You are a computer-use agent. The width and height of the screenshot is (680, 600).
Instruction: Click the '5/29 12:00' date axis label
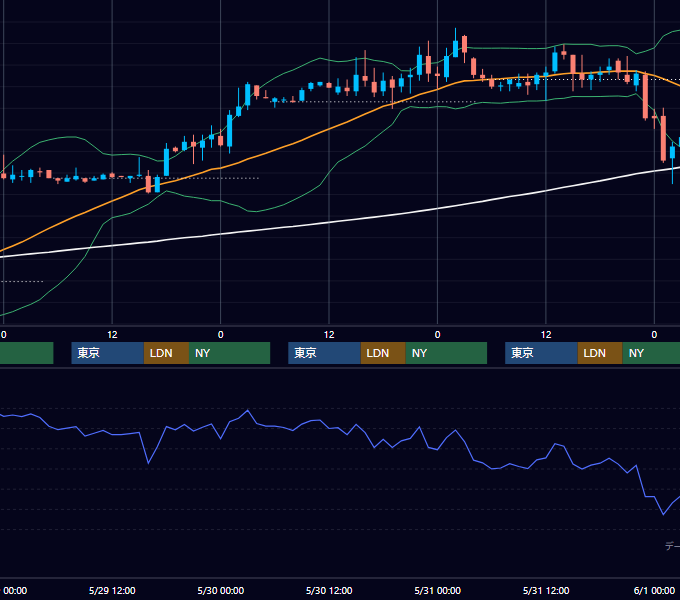point(112,590)
